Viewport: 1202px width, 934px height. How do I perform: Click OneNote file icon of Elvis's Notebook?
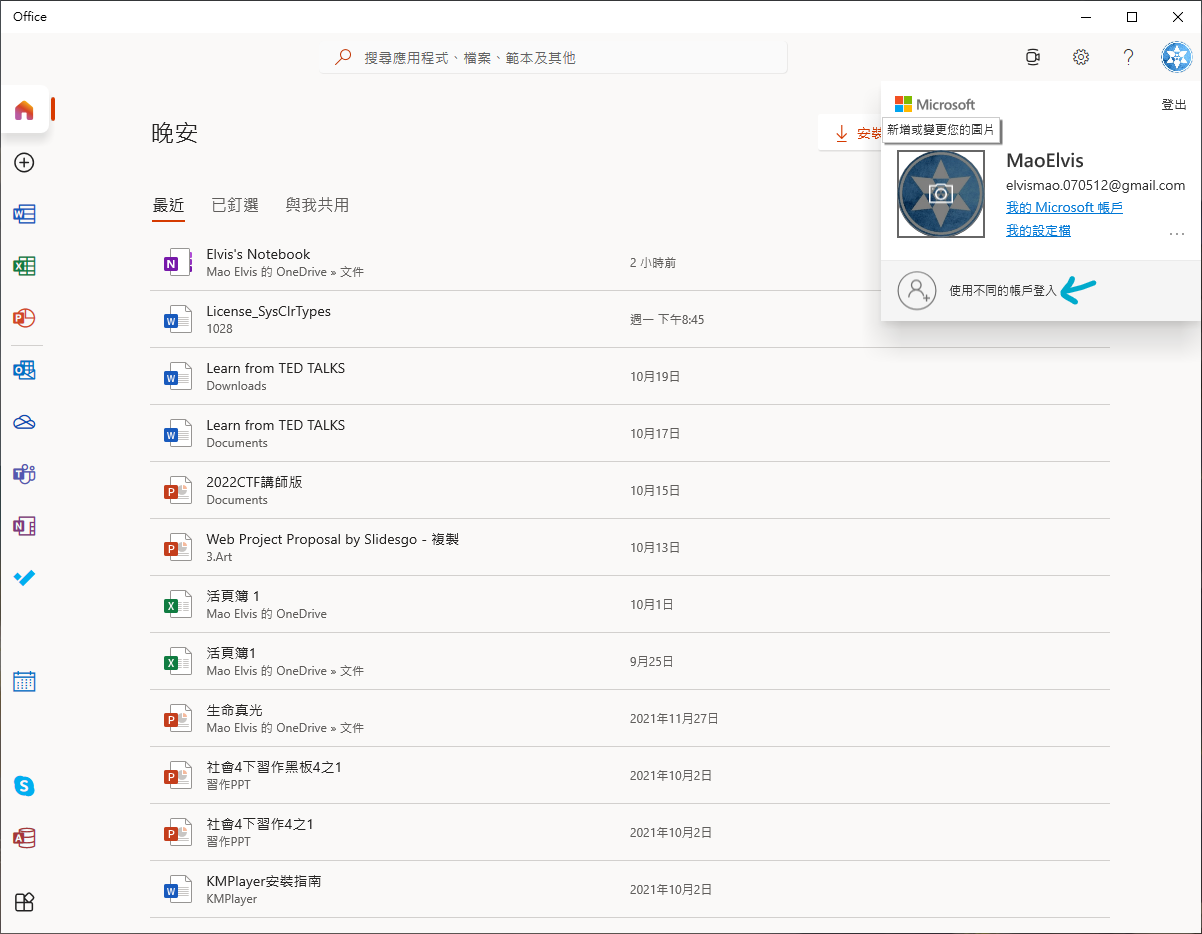click(176, 262)
